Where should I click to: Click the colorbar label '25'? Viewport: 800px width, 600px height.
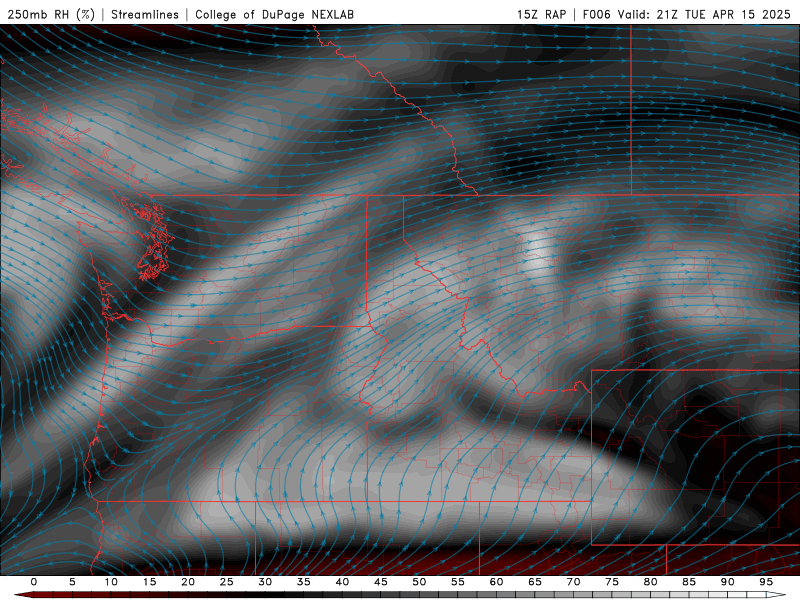(227, 582)
